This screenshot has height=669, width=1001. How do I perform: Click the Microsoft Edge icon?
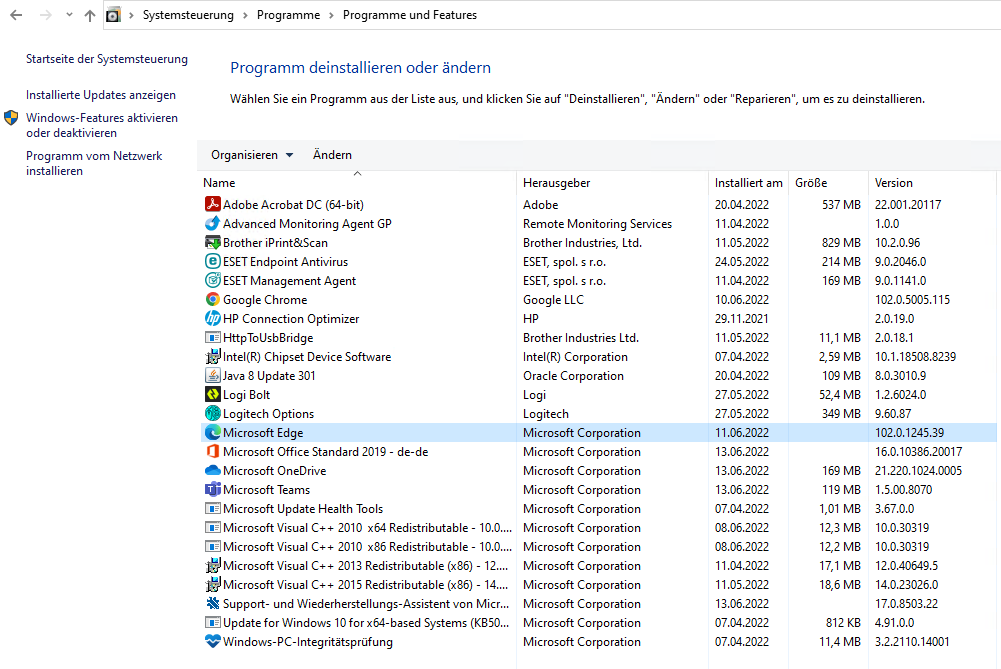[x=213, y=432]
